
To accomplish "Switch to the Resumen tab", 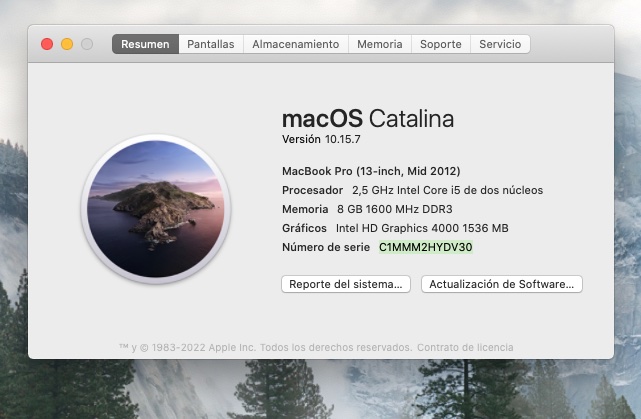I will [145, 44].
